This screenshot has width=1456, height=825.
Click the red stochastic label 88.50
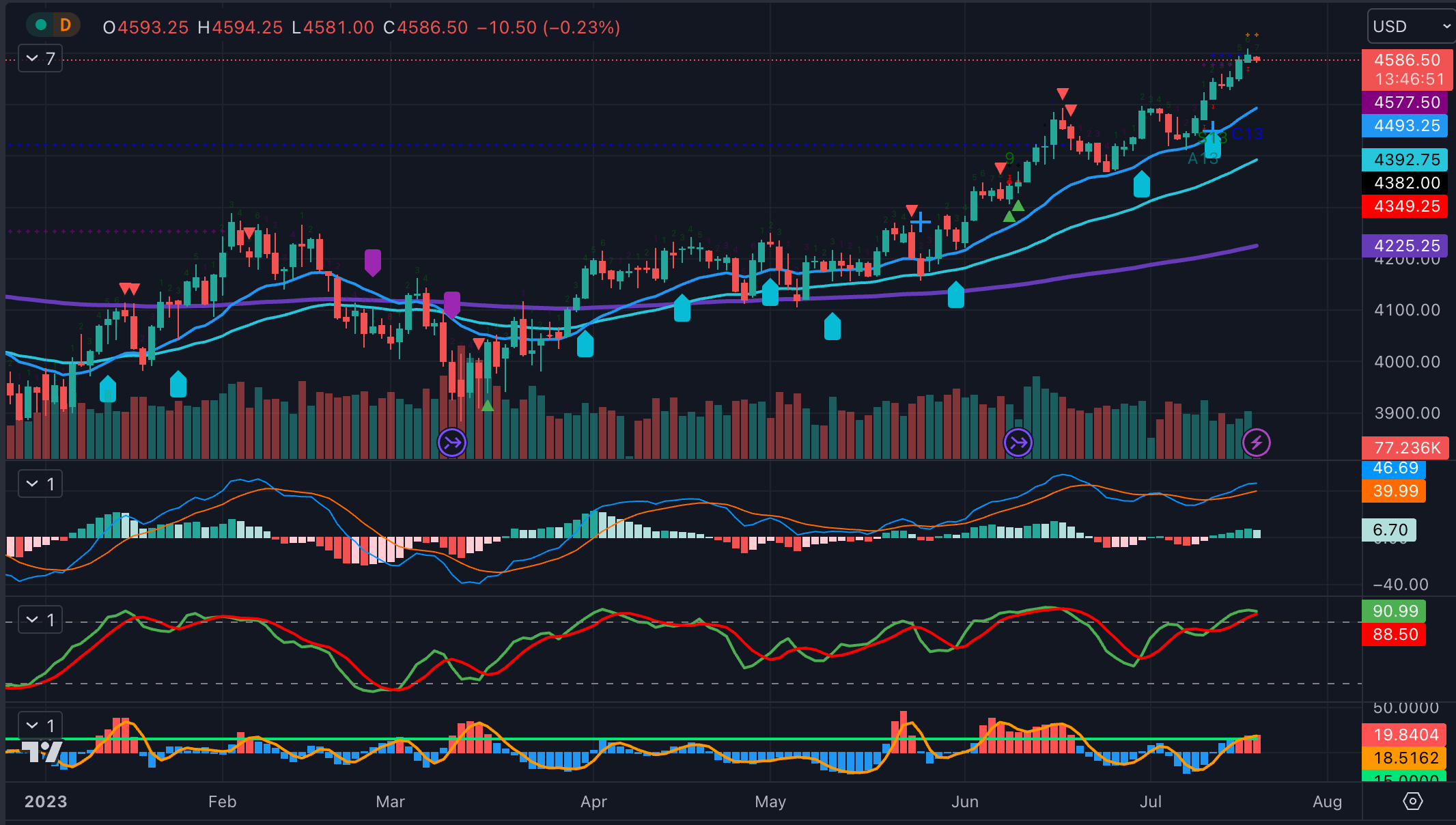[1395, 634]
